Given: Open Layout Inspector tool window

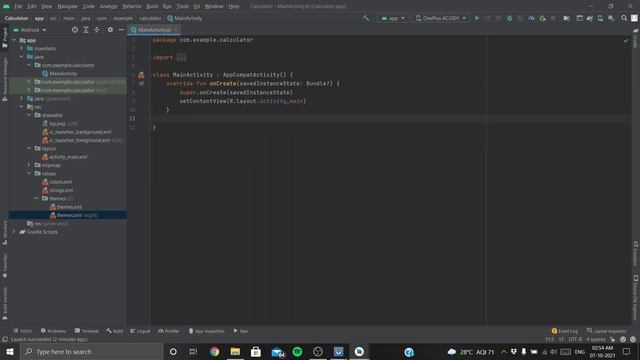Looking at the screenshot, I should pyautogui.click(x=607, y=331).
